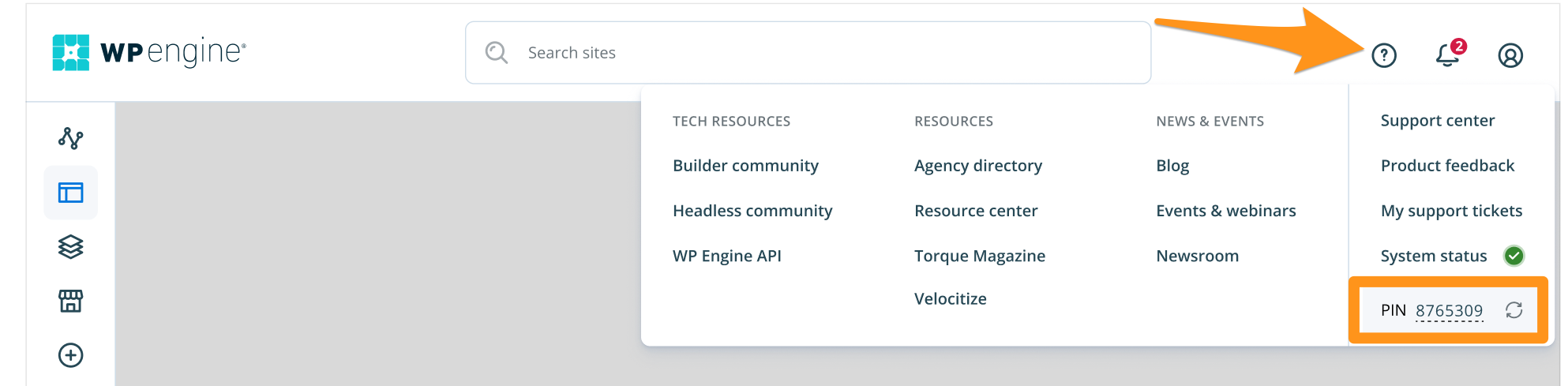
Task: Click the plus circle sidebar icon
Action: pyautogui.click(x=71, y=355)
